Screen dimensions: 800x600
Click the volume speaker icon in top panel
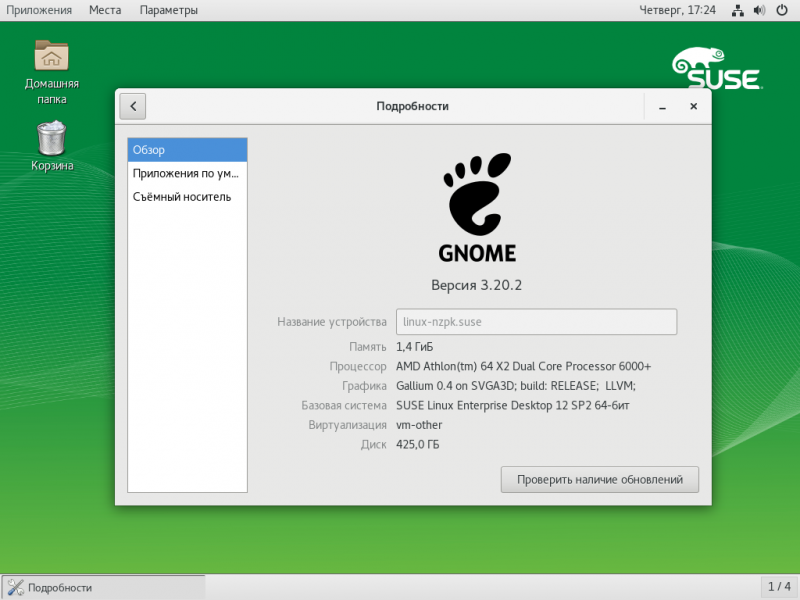760,10
